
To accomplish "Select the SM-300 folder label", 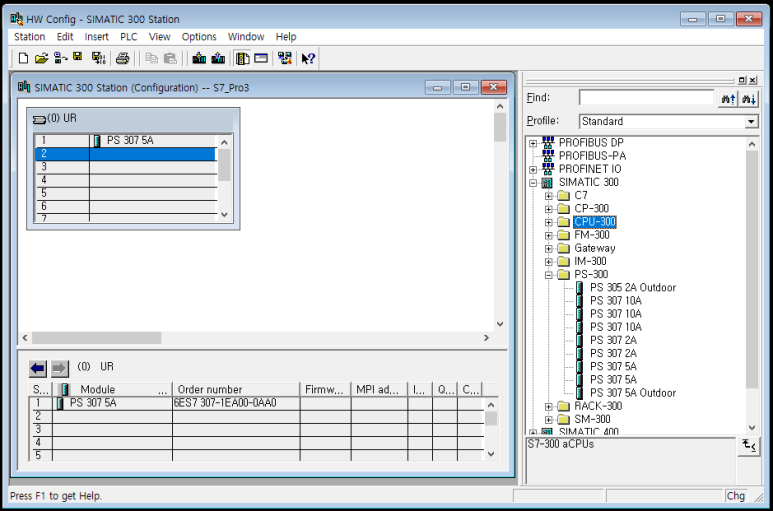I will (592, 419).
